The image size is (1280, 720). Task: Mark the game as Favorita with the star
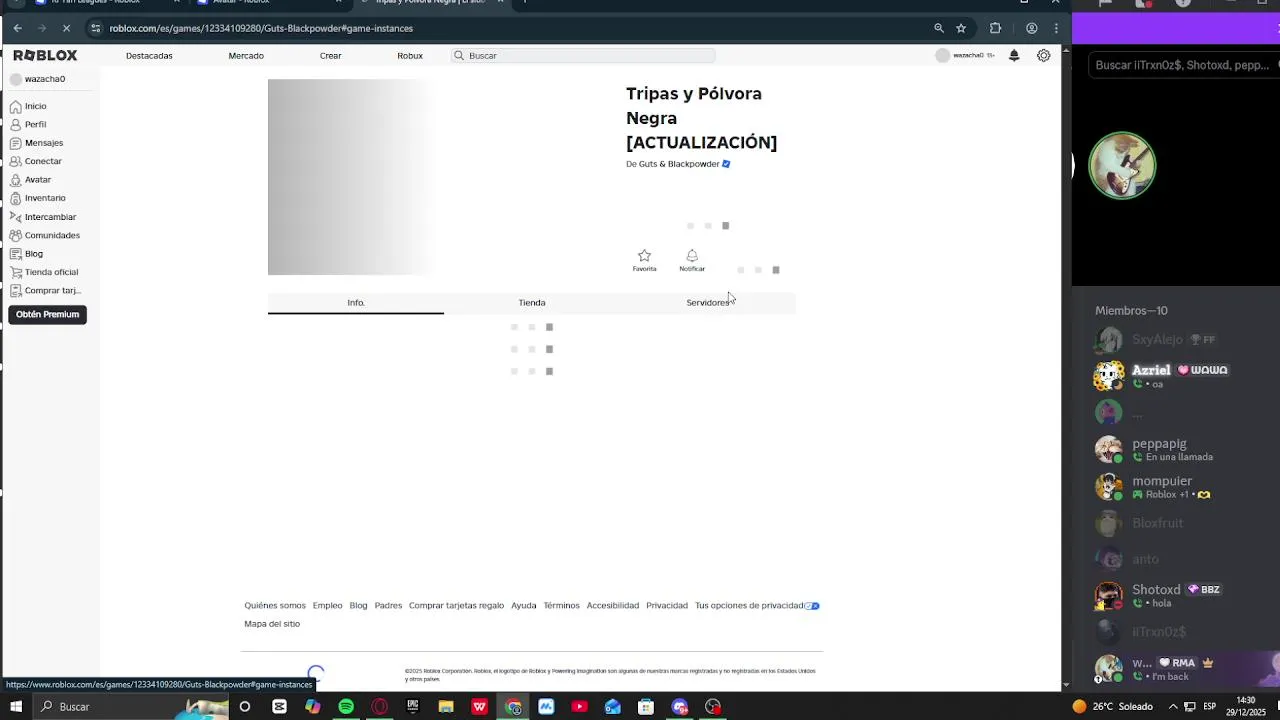pos(644,260)
